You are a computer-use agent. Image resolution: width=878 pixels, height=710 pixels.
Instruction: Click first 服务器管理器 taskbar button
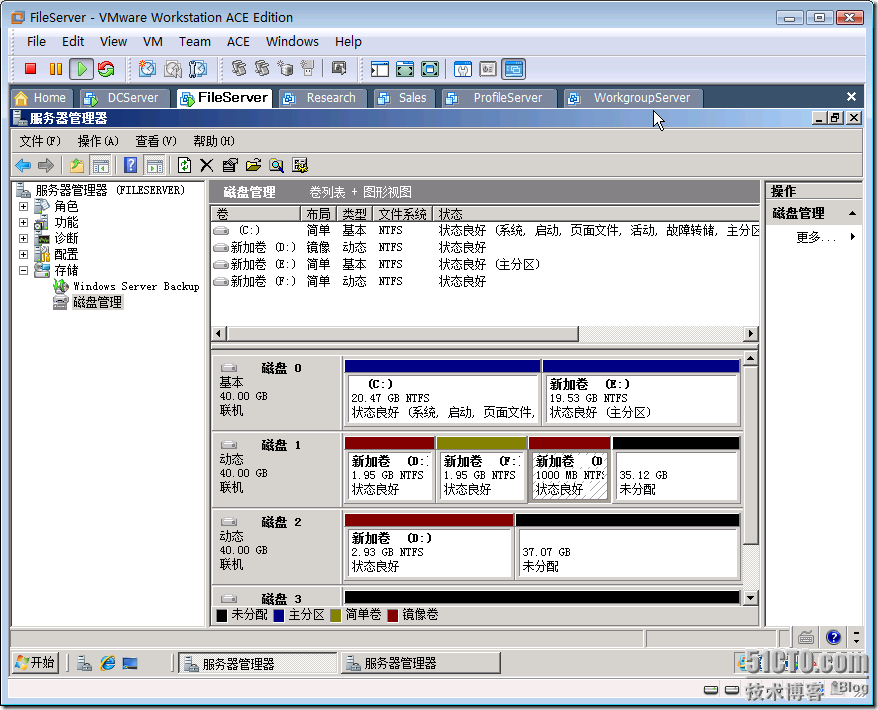[x=257, y=664]
